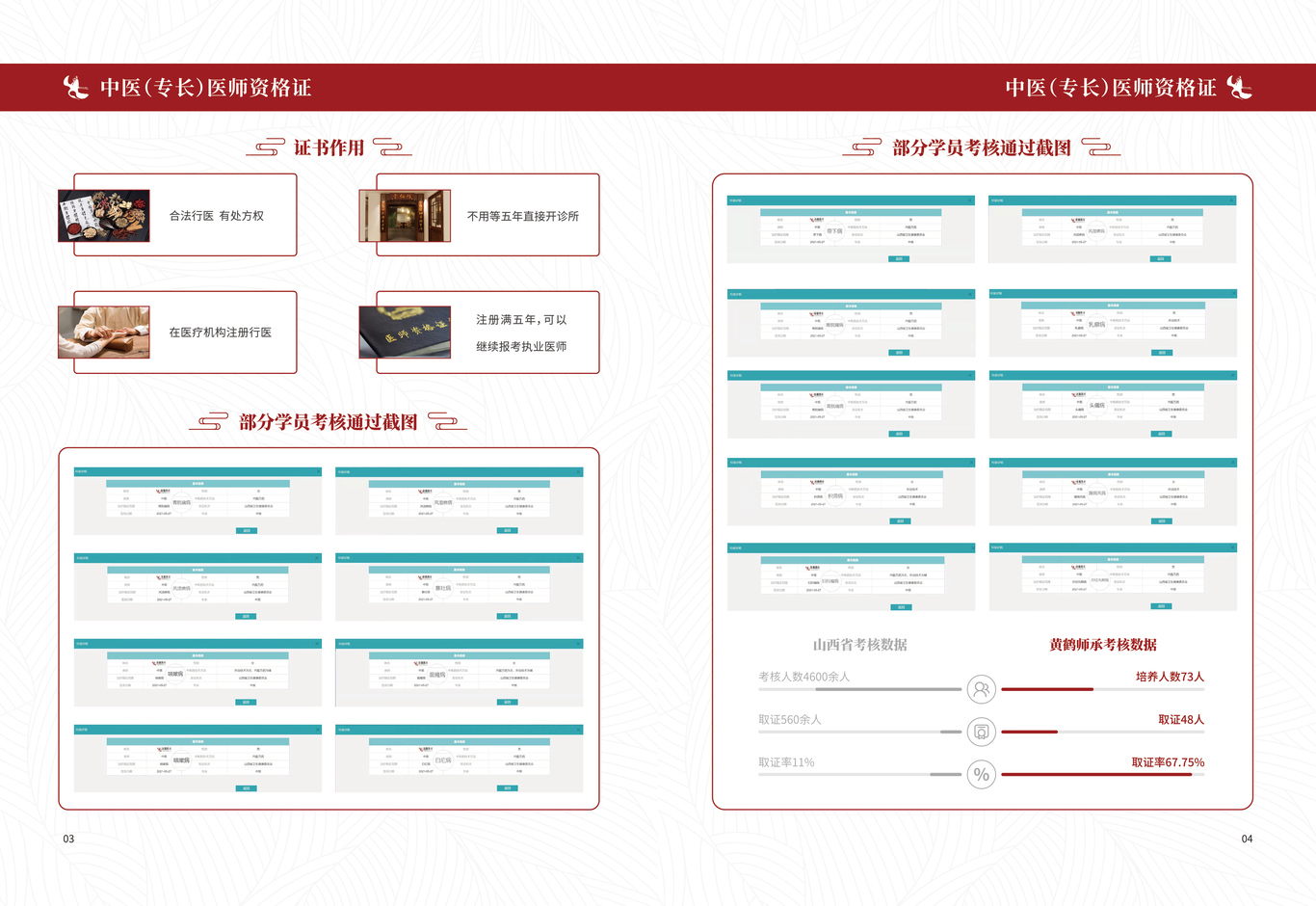Open the 呕吐病 exam screenshot
The width and height of the screenshot is (1316, 906).
(460, 587)
